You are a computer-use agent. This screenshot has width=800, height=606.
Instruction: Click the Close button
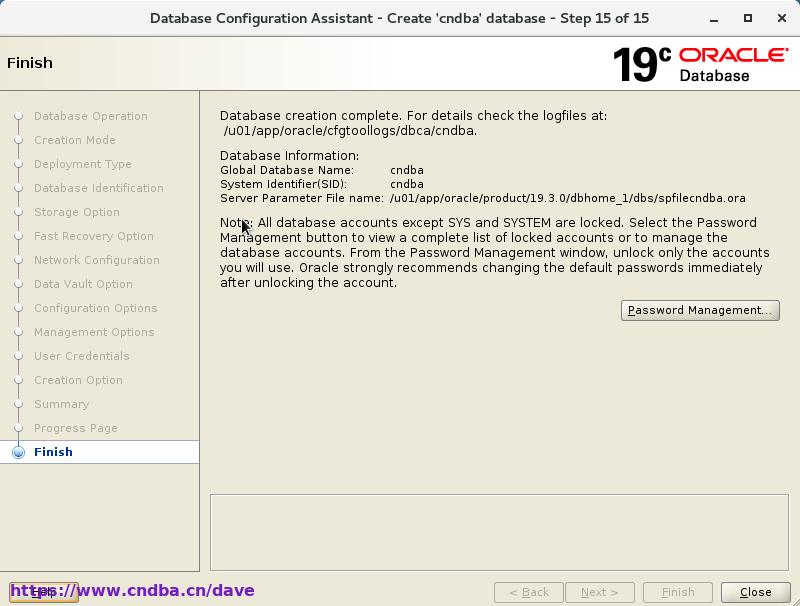755,592
